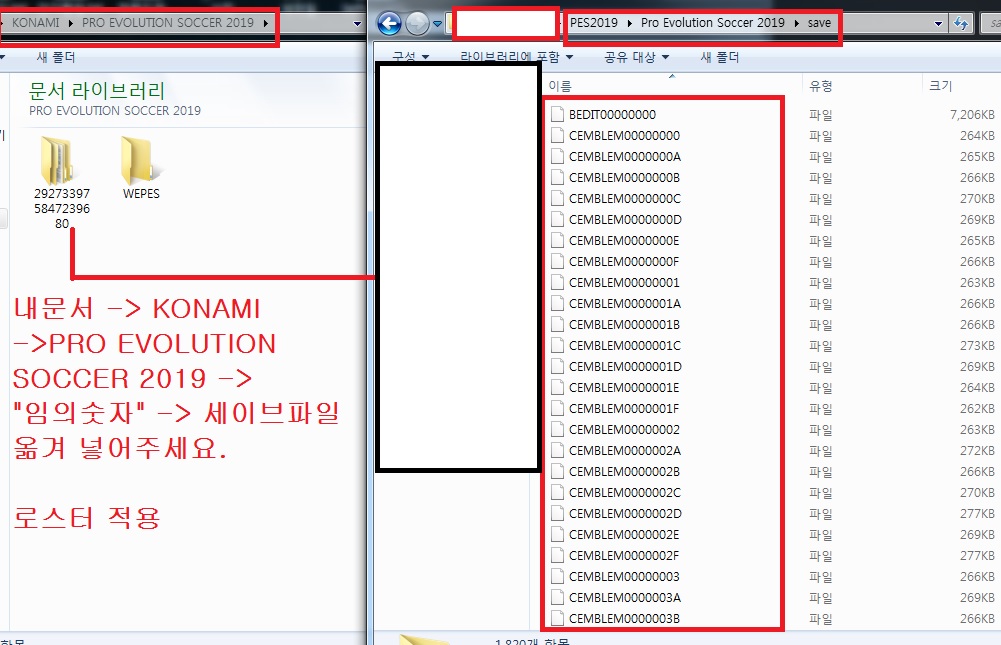The image size is (1001, 645).
Task: Select the file name CEMBLEM00000003
Action: [x=624, y=577]
